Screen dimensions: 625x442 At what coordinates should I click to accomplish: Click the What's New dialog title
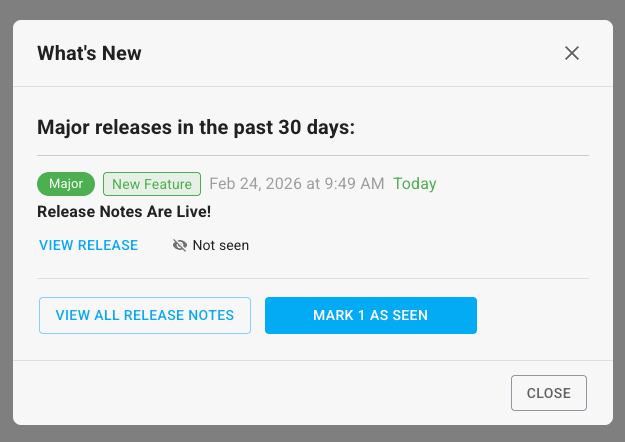click(x=89, y=53)
